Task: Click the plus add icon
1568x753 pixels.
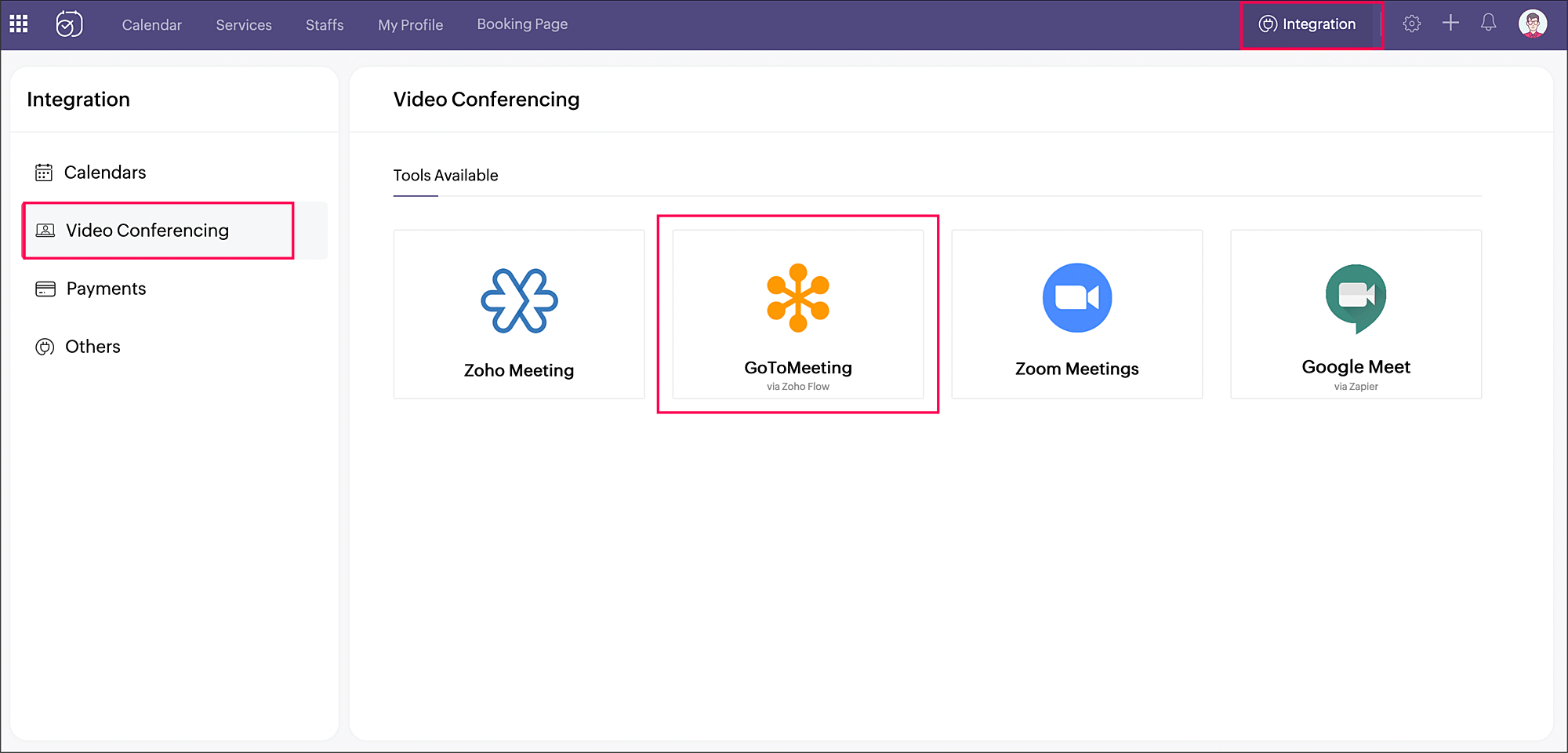Action: pyautogui.click(x=1450, y=23)
